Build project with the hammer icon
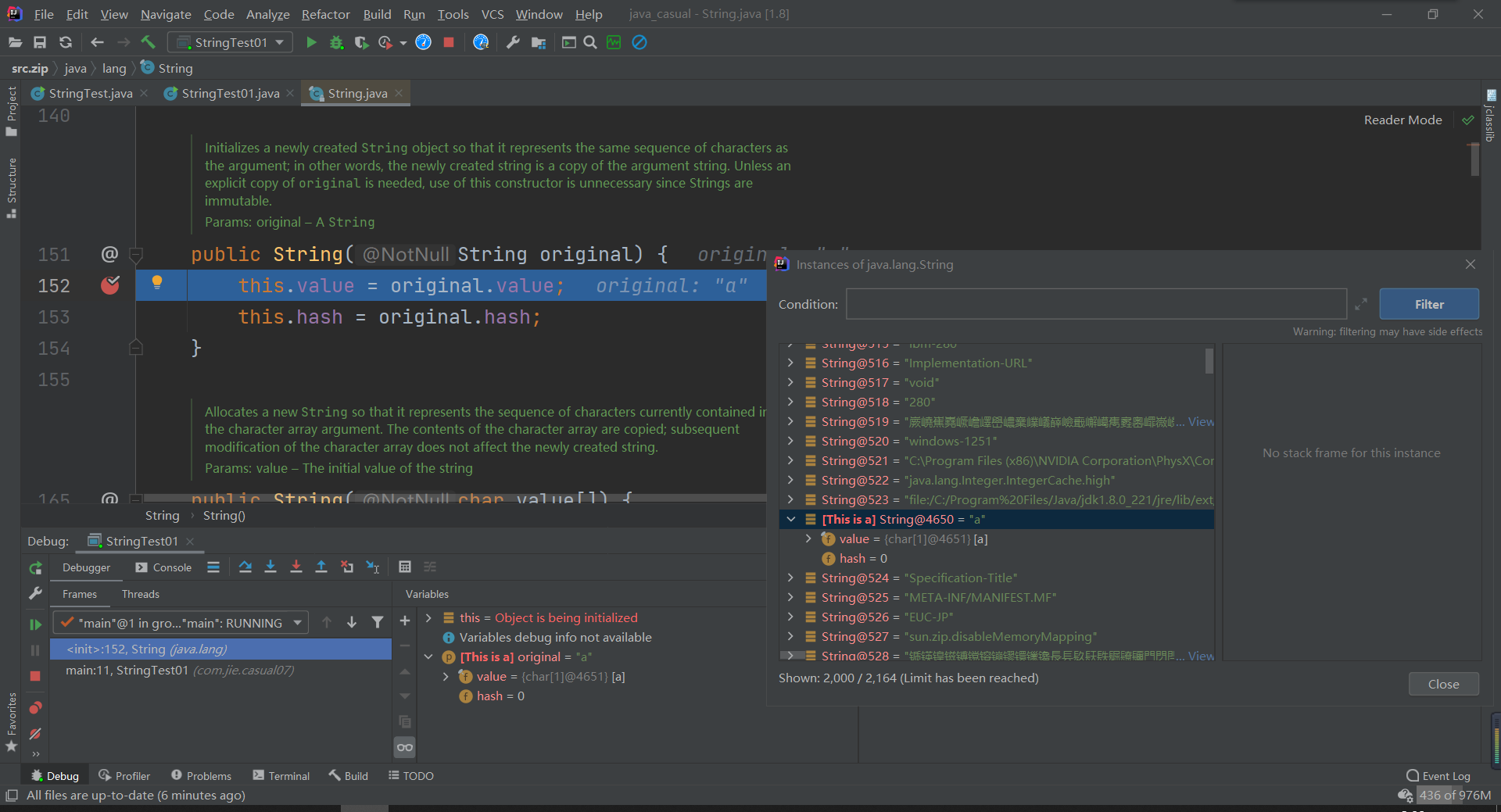 pyautogui.click(x=148, y=42)
